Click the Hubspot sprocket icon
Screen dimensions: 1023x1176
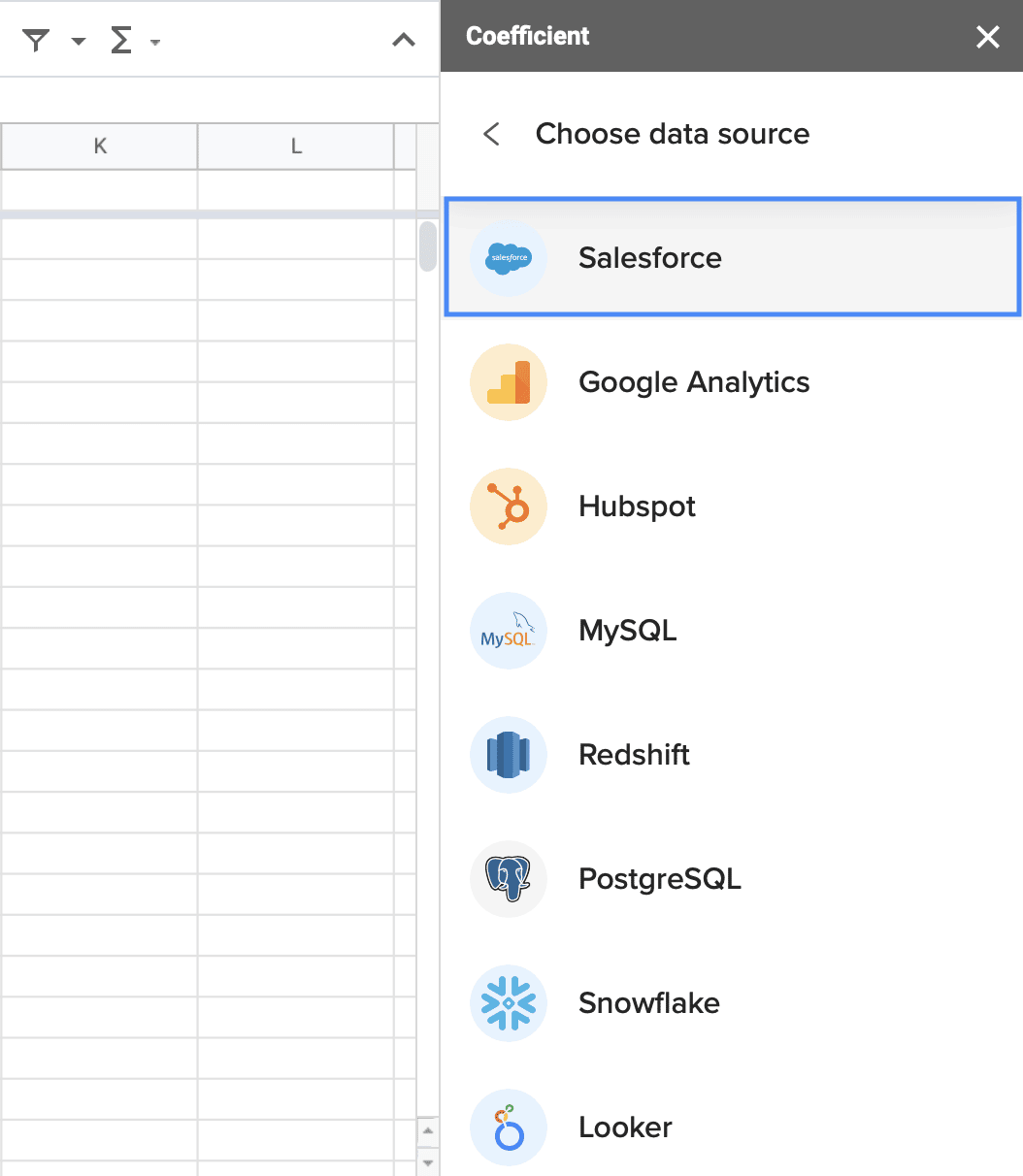(509, 506)
